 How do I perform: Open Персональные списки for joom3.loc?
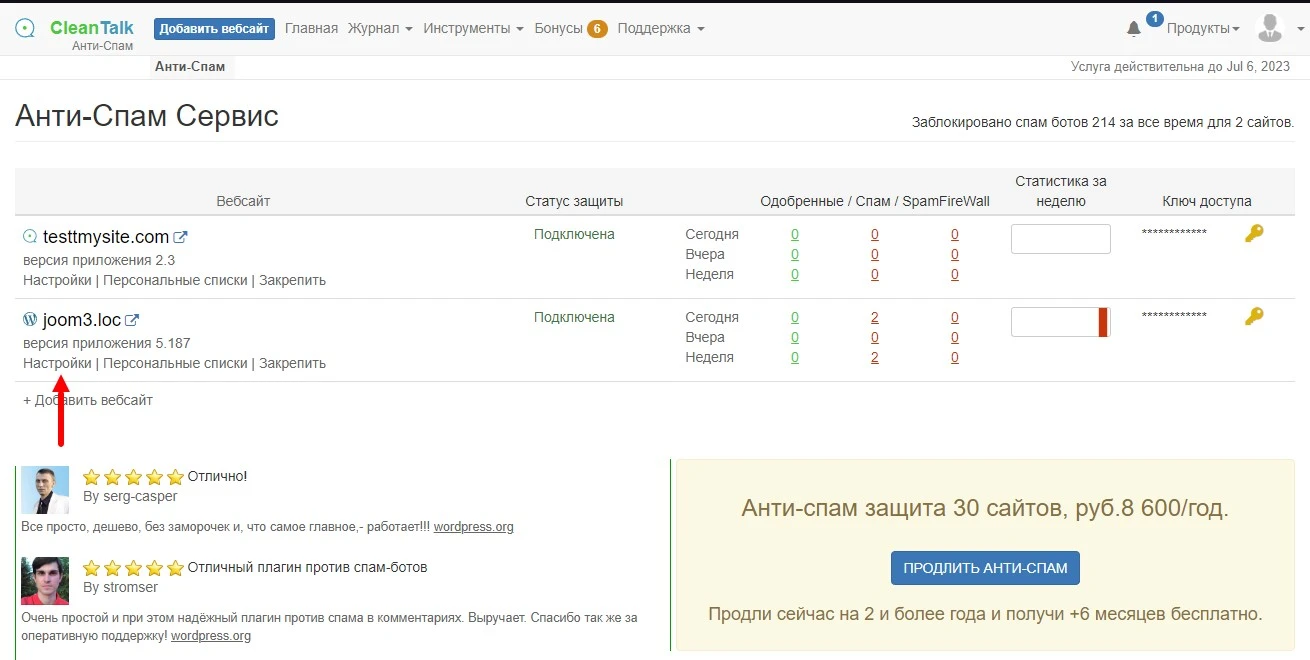coord(175,363)
